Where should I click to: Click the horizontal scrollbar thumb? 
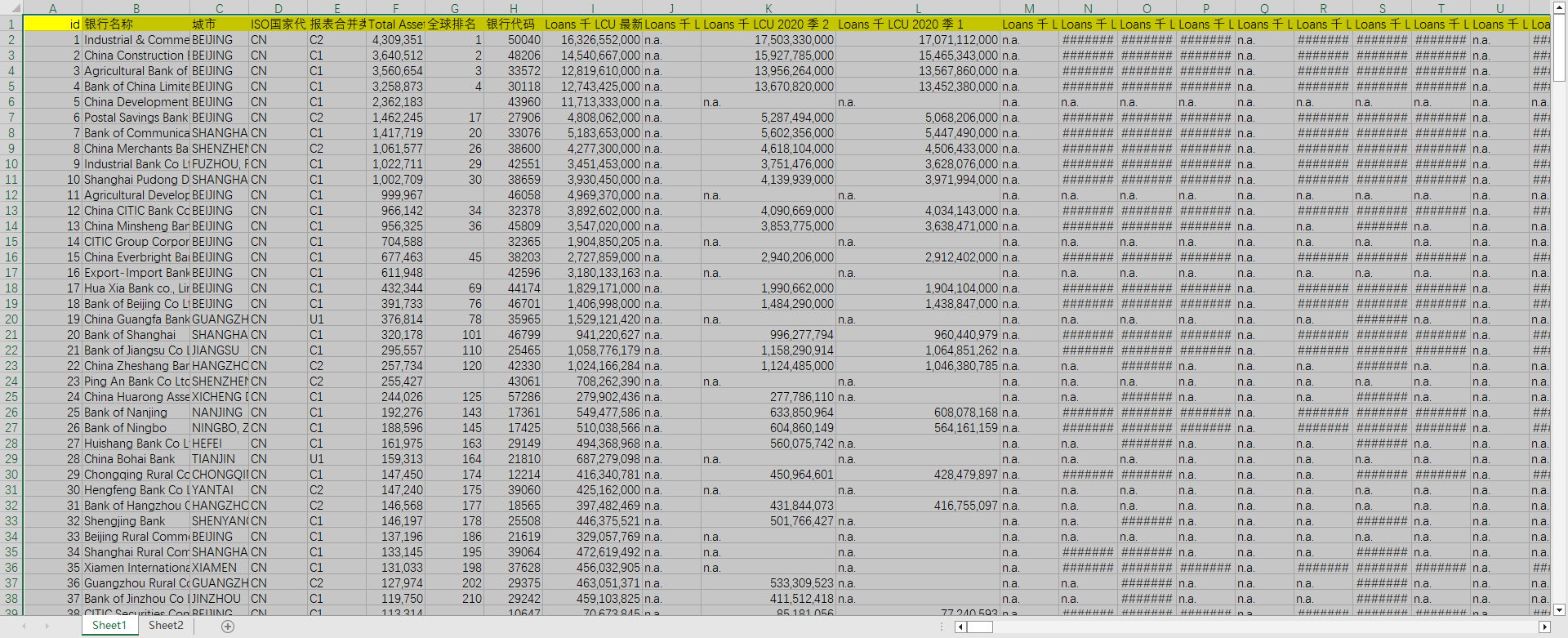point(979,627)
